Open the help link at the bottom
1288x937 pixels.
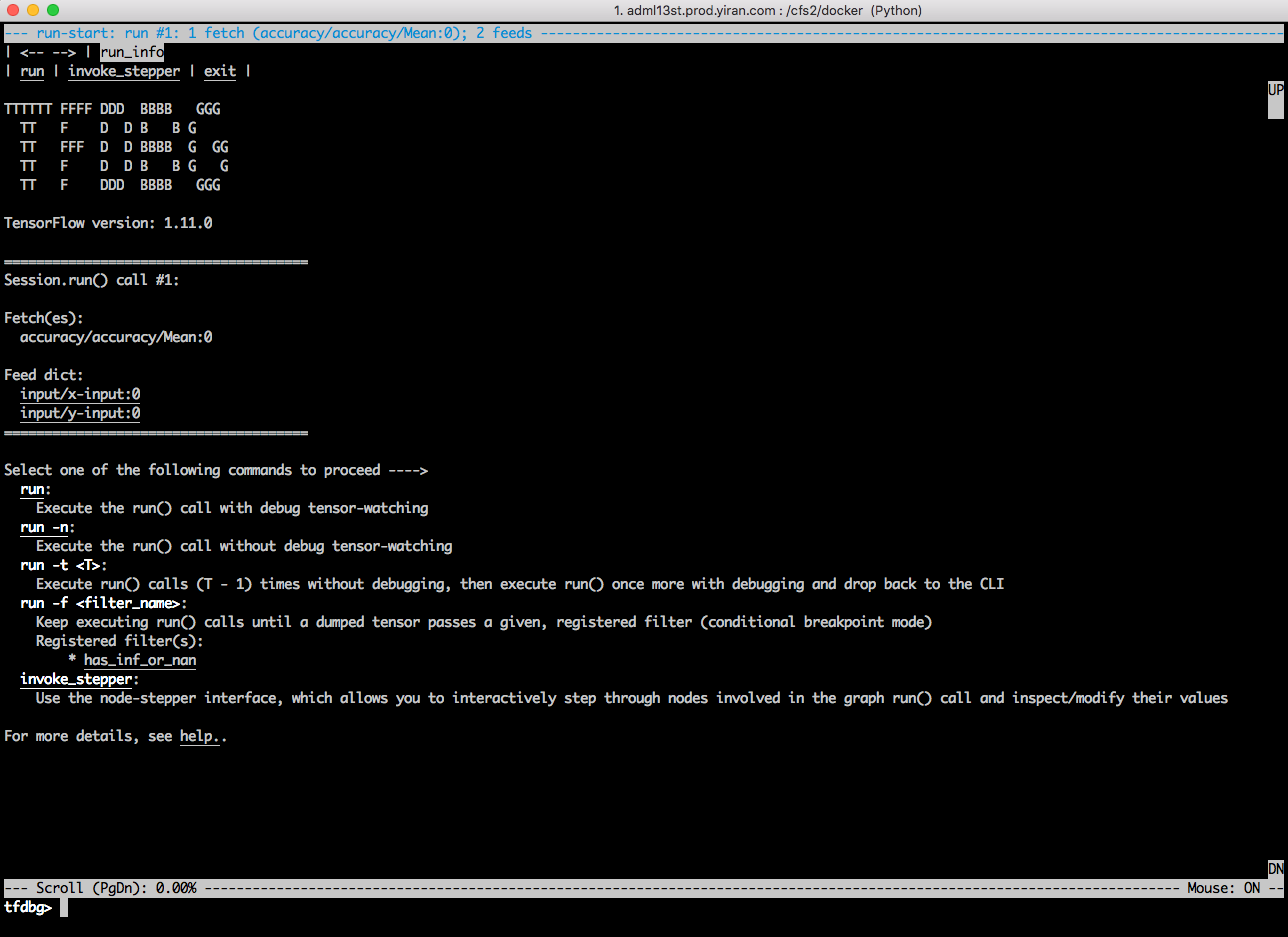pos(200,736)
